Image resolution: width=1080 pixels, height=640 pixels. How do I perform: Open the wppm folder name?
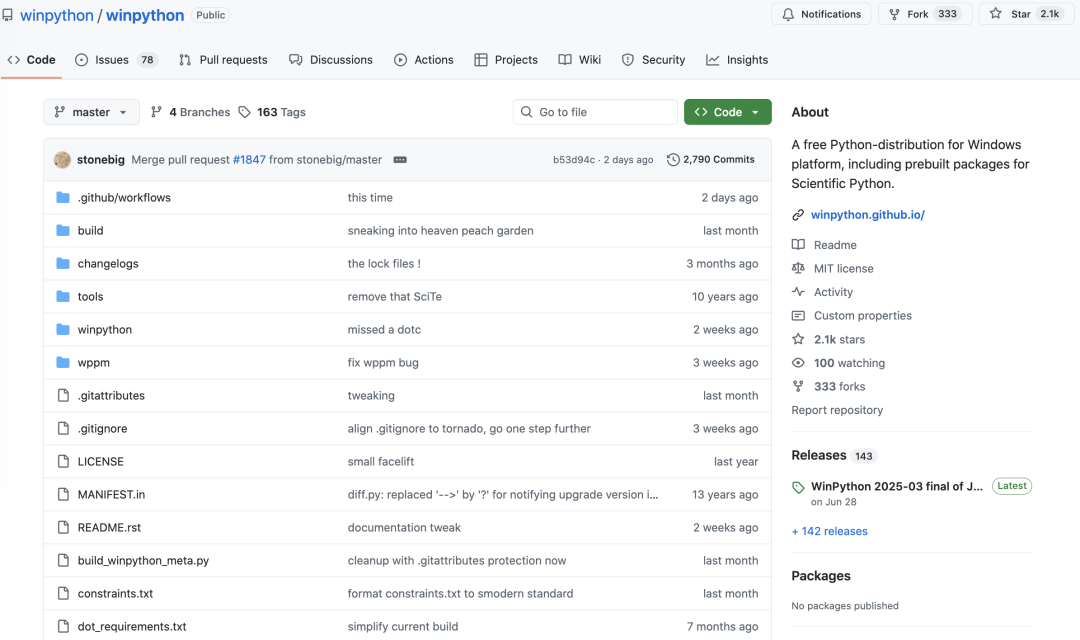tap(94, 362)
